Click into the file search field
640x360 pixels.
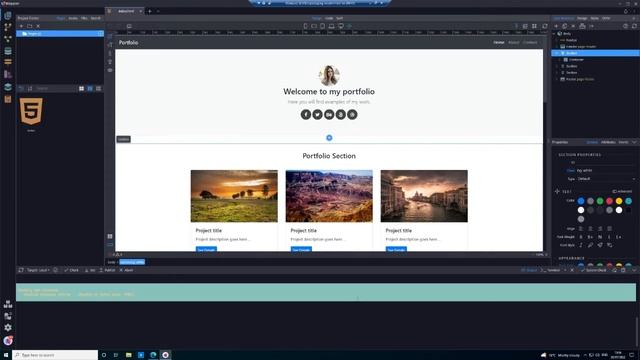pyautogui.click(x=55, y=89)
